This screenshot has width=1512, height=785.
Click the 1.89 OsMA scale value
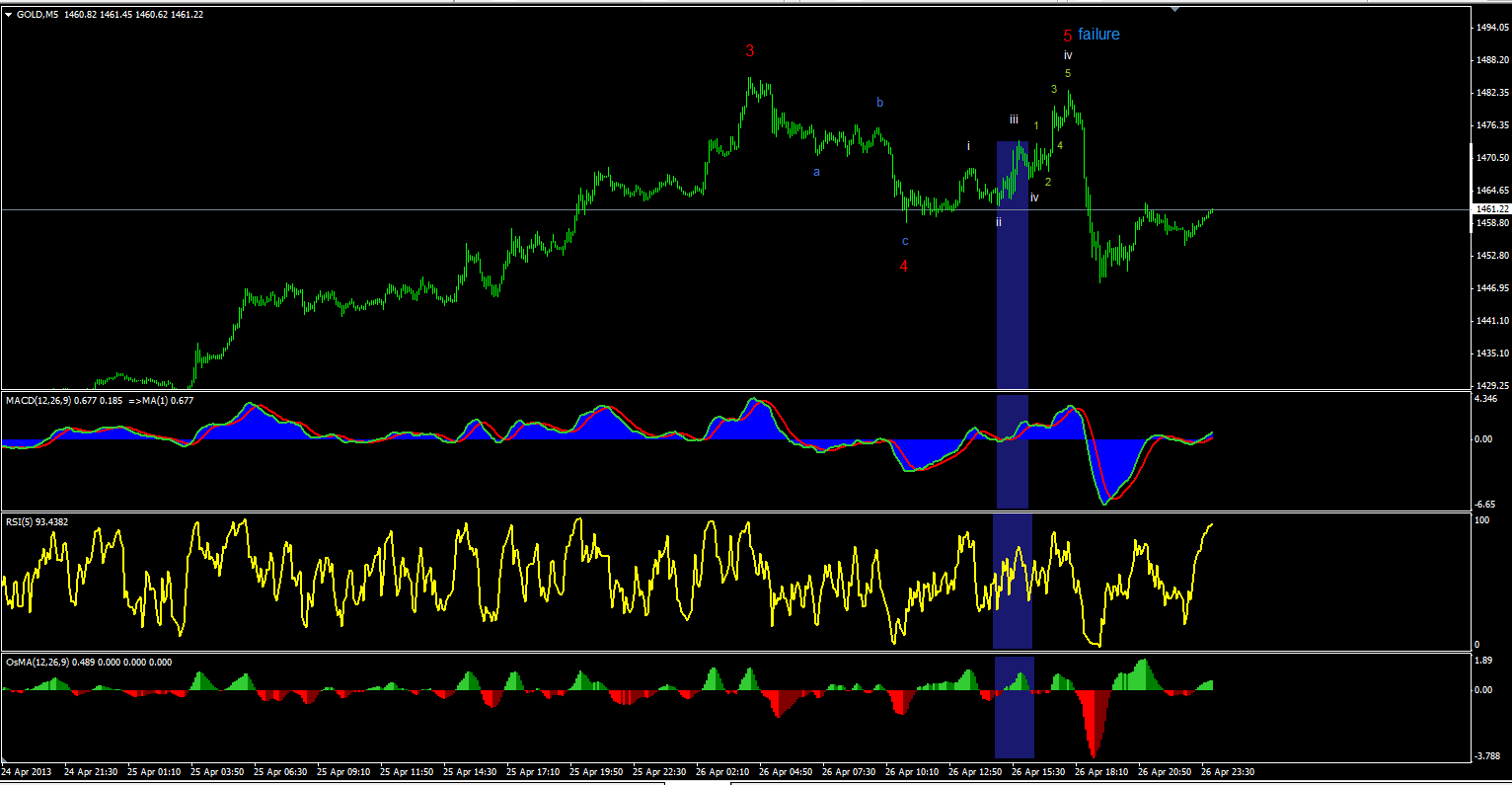1484,663
